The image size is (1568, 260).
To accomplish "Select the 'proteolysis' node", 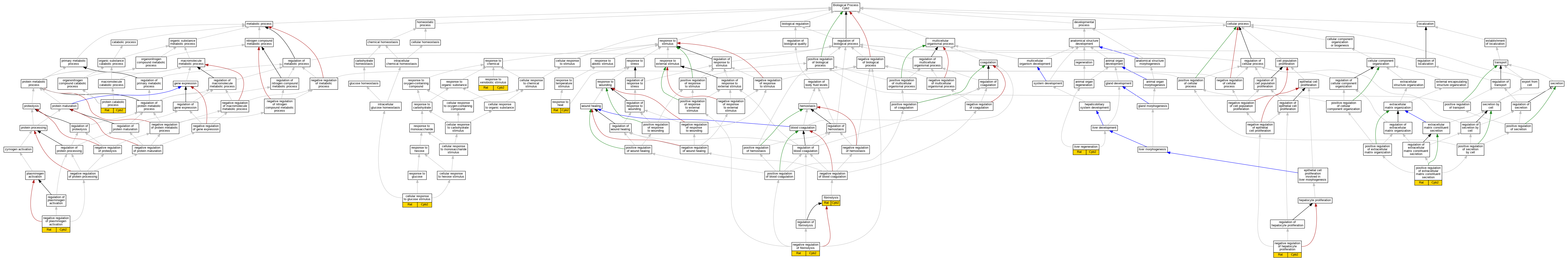I will click(32, 106).
